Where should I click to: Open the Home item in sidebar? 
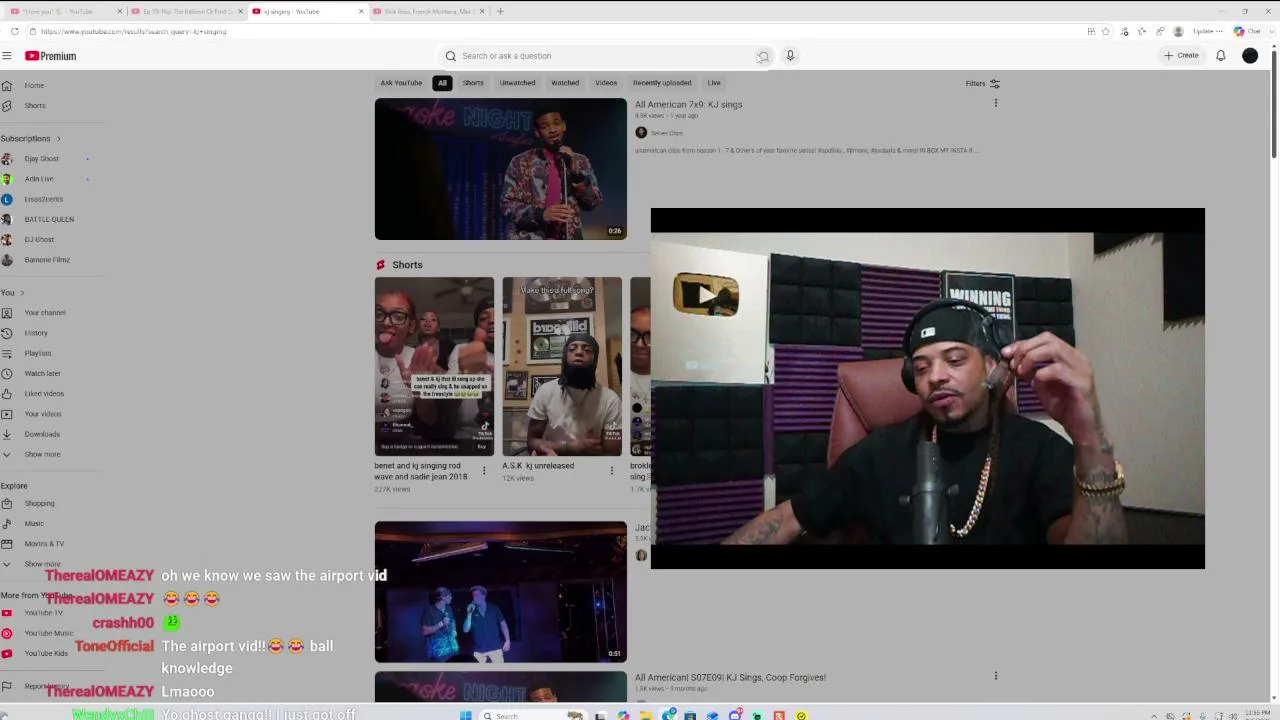[x=34, y=86]
